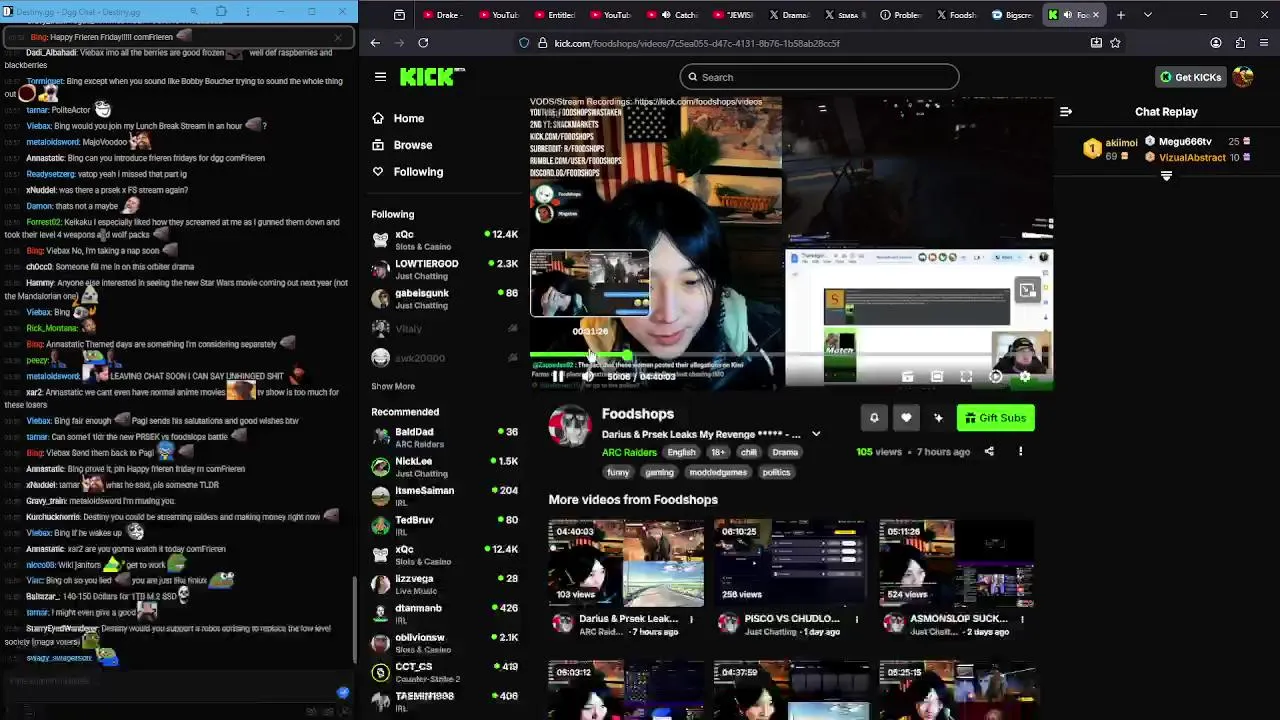Image resolution: width=1280 pixels, height=720 pixels.
Task: Click the address bar URL
Action: click(x=697, y=43)
